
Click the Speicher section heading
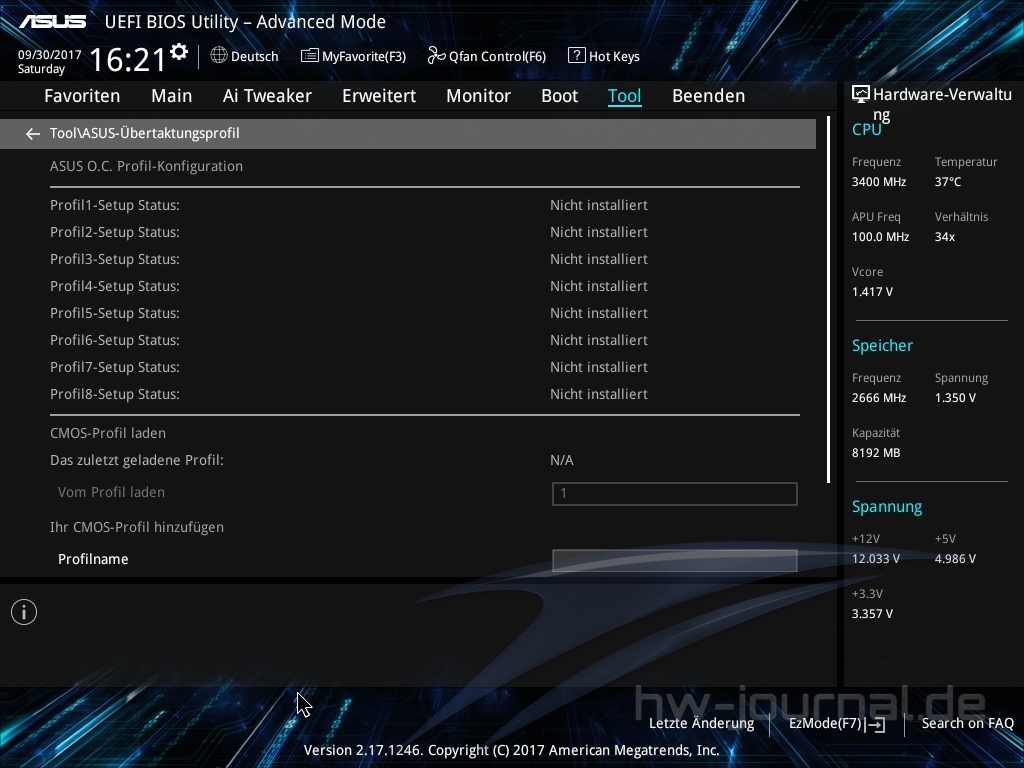point(882,346)
